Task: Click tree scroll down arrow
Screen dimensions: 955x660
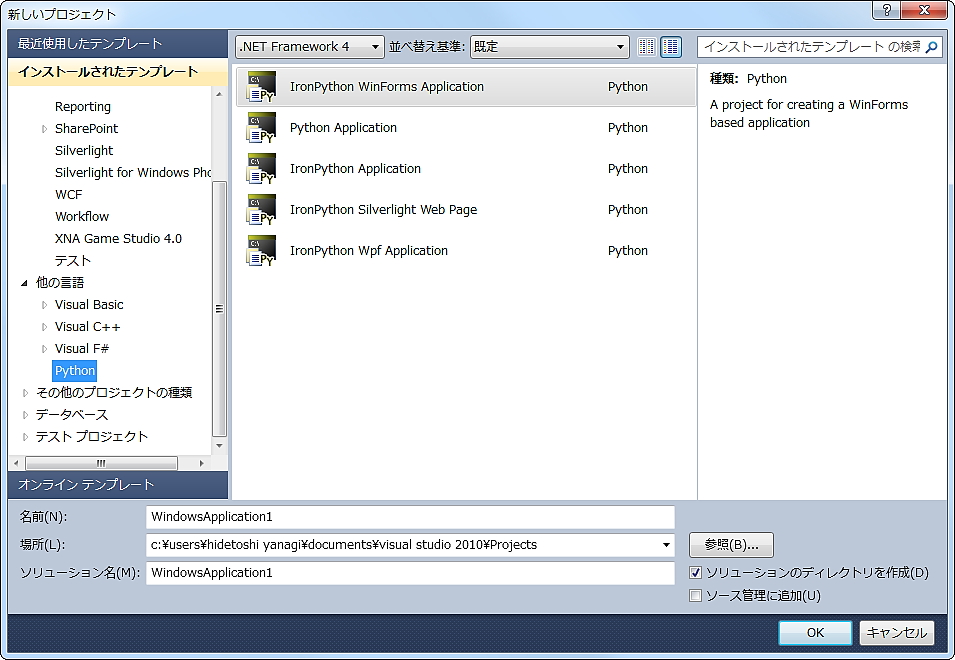Action: click(x=219, y=446)
